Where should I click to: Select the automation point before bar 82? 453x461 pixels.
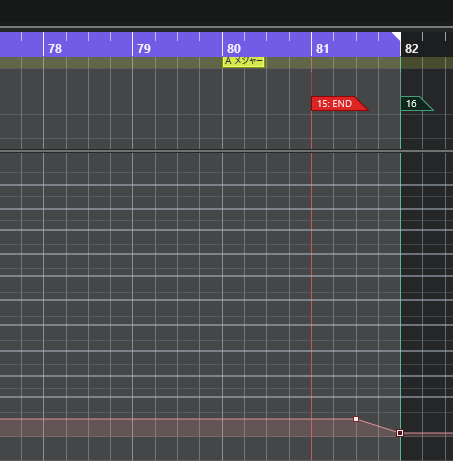[x=356, y=419]
